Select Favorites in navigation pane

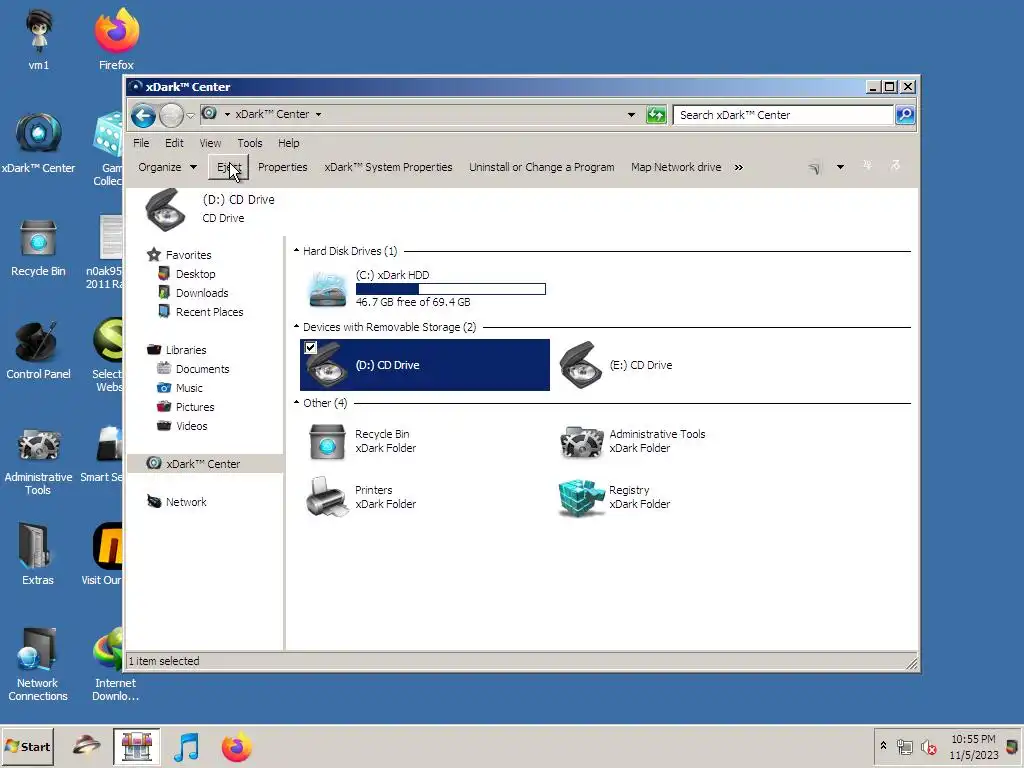[188, 255]
